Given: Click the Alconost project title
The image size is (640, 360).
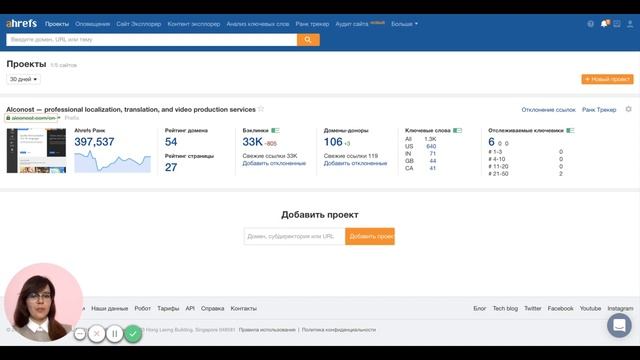Looking at the screenshot, I should tap(131, 109).
